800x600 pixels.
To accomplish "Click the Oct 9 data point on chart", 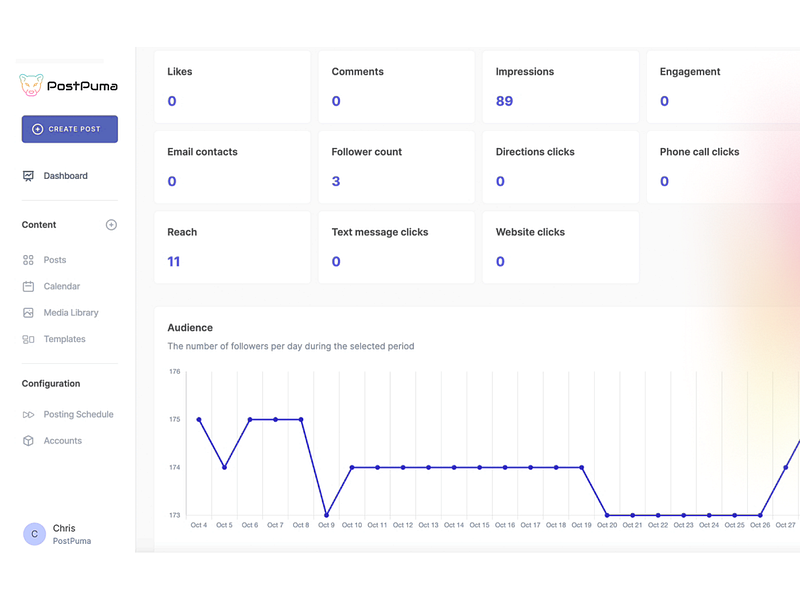I will coord(326,515).
